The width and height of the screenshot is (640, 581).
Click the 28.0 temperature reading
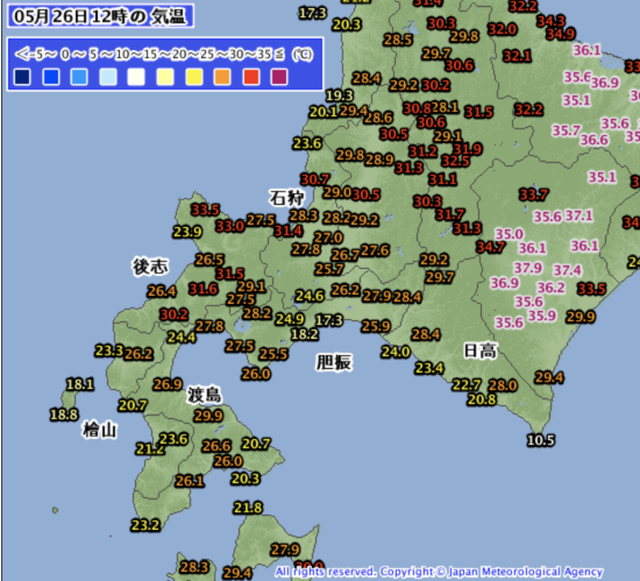503,385
